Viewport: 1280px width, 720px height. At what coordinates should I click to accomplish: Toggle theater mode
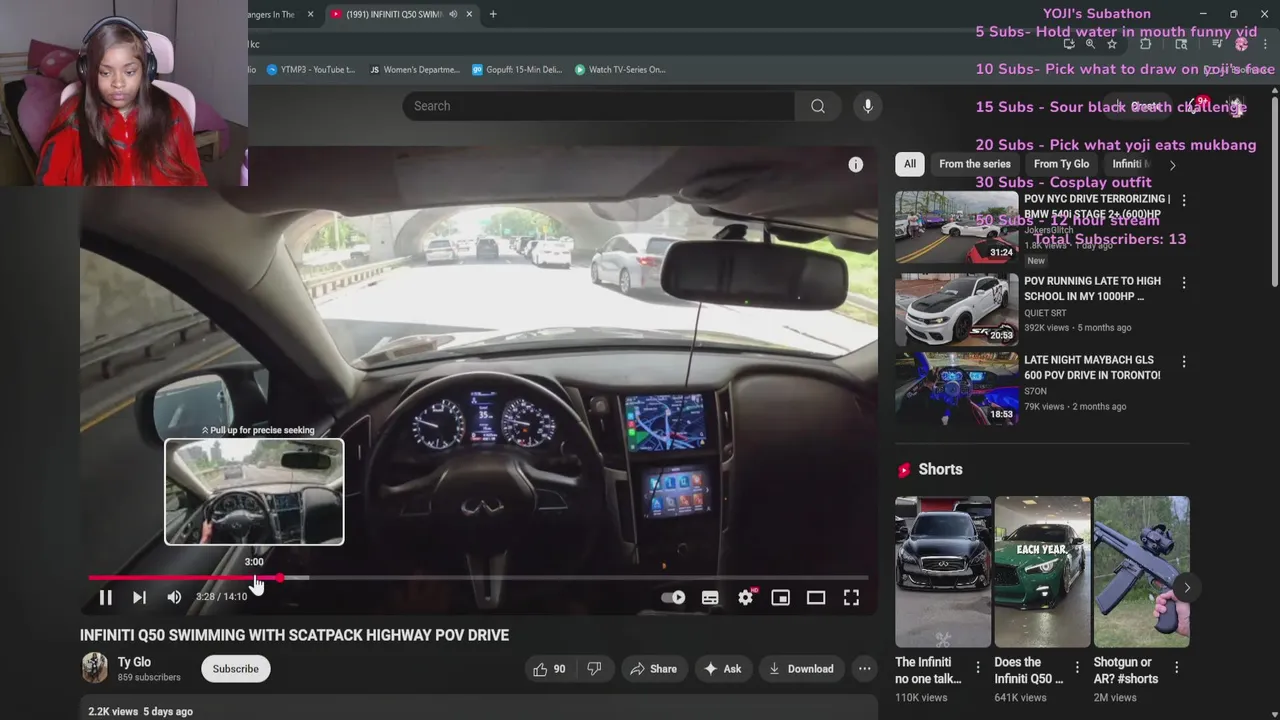tap(816, 597)
